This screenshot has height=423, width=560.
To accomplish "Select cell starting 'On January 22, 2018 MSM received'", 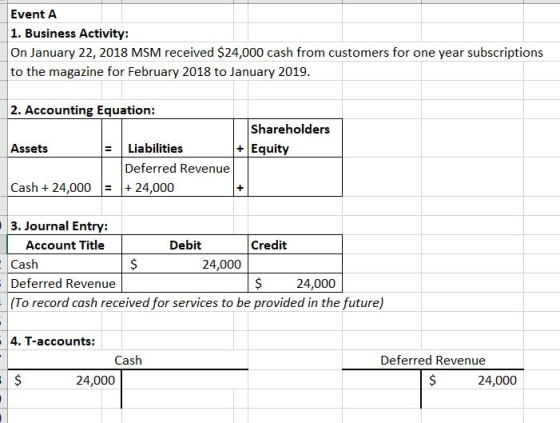I will coord(276,53).
